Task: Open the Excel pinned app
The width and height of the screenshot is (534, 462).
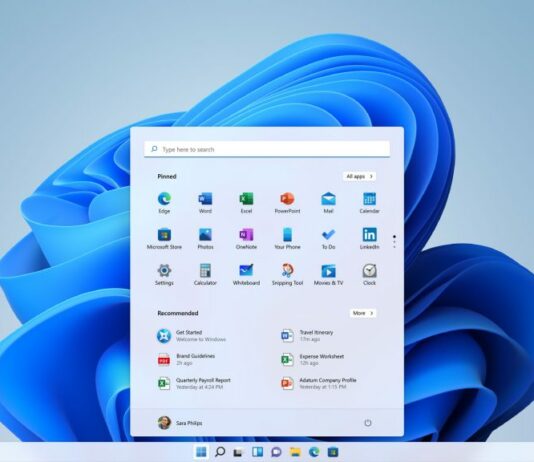Action: 246,203
